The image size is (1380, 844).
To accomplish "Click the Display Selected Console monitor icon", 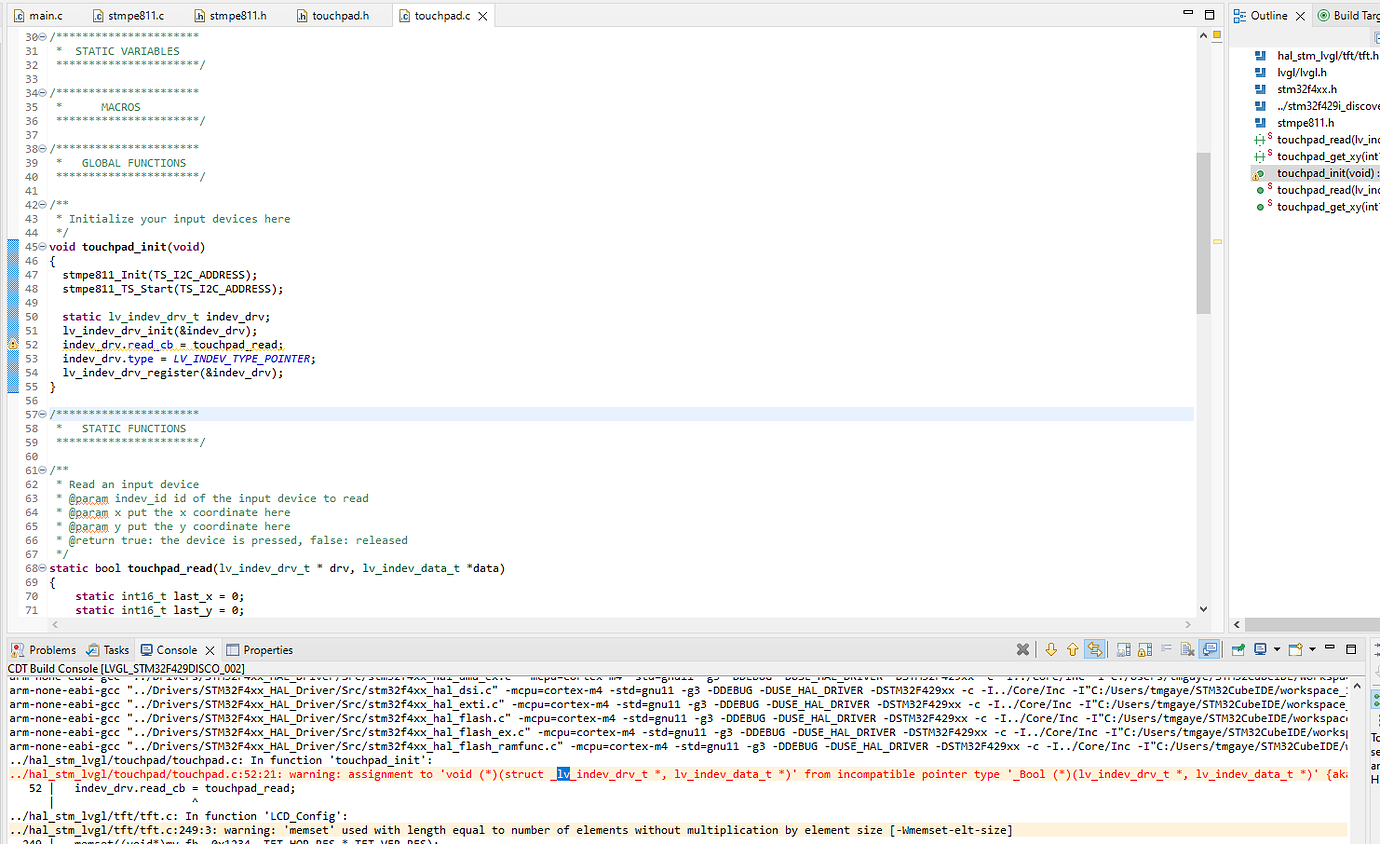I will 1260,650.
